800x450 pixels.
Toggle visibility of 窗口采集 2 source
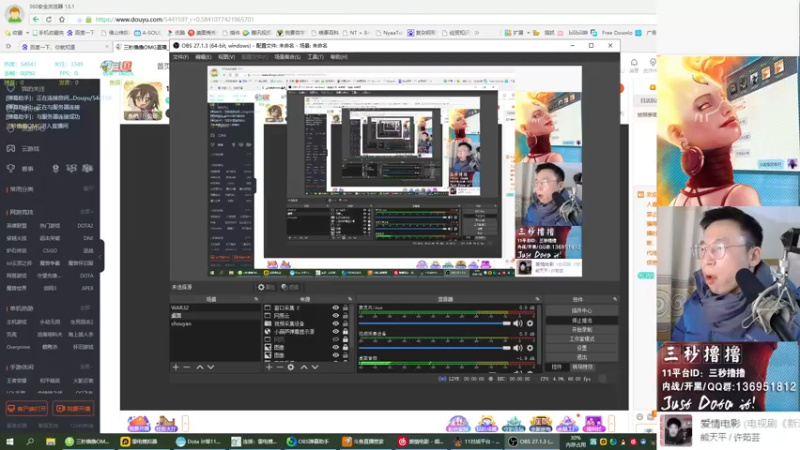336,308
